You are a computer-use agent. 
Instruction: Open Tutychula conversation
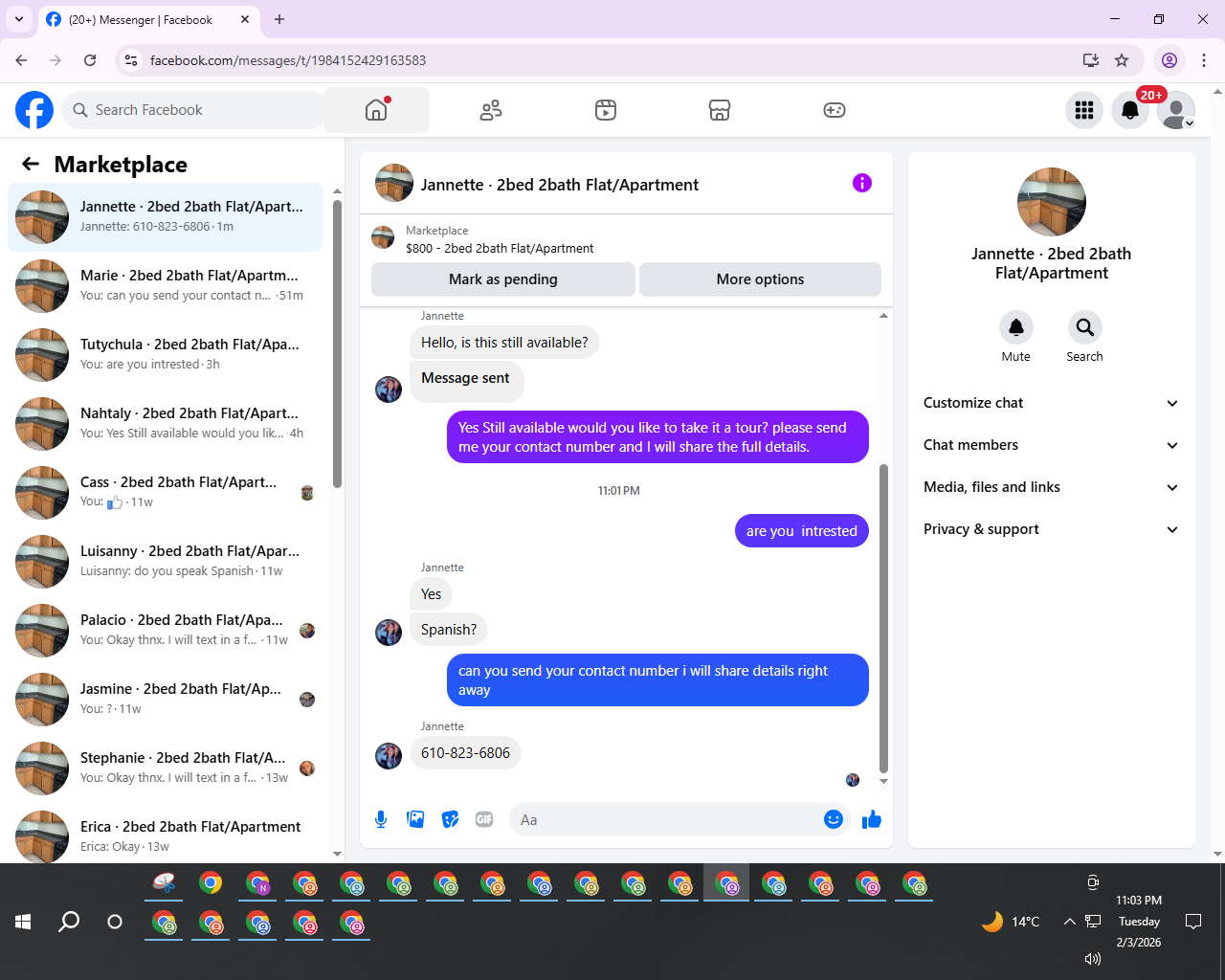click(165, 355)
